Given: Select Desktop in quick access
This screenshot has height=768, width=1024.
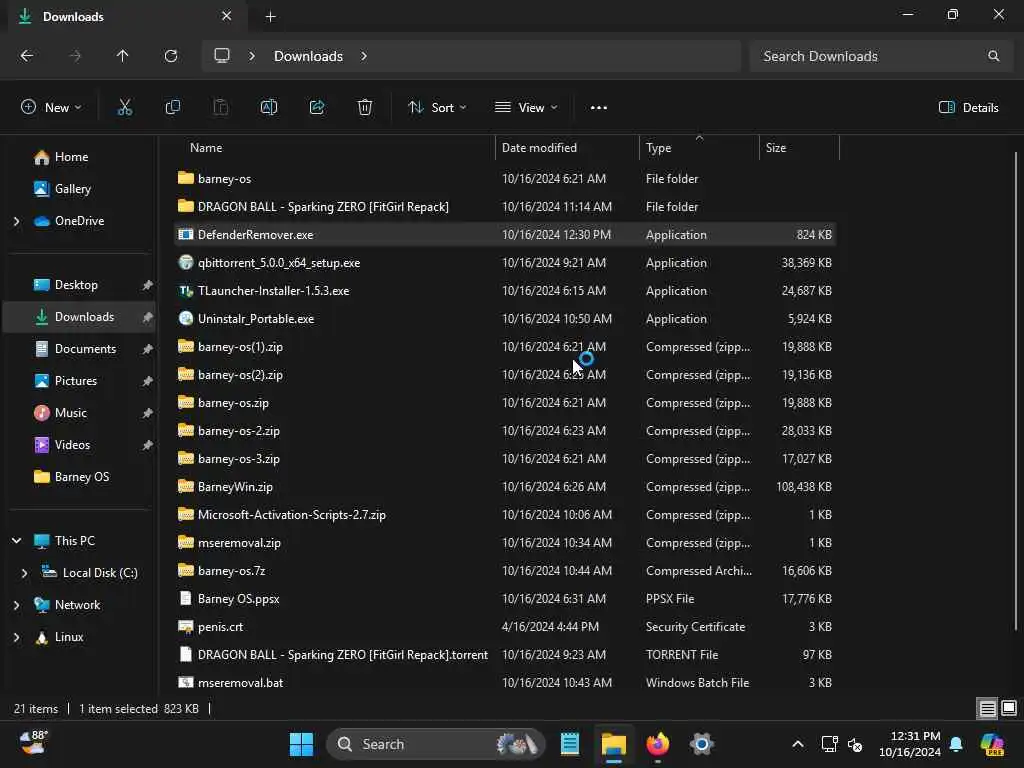Looking at the screenshot, I should (x=76, y=285).
